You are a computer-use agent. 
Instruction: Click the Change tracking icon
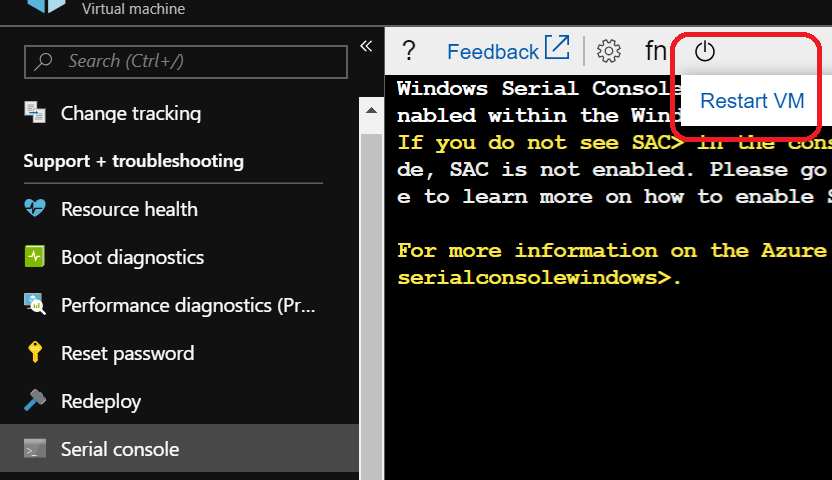(35, 113)
